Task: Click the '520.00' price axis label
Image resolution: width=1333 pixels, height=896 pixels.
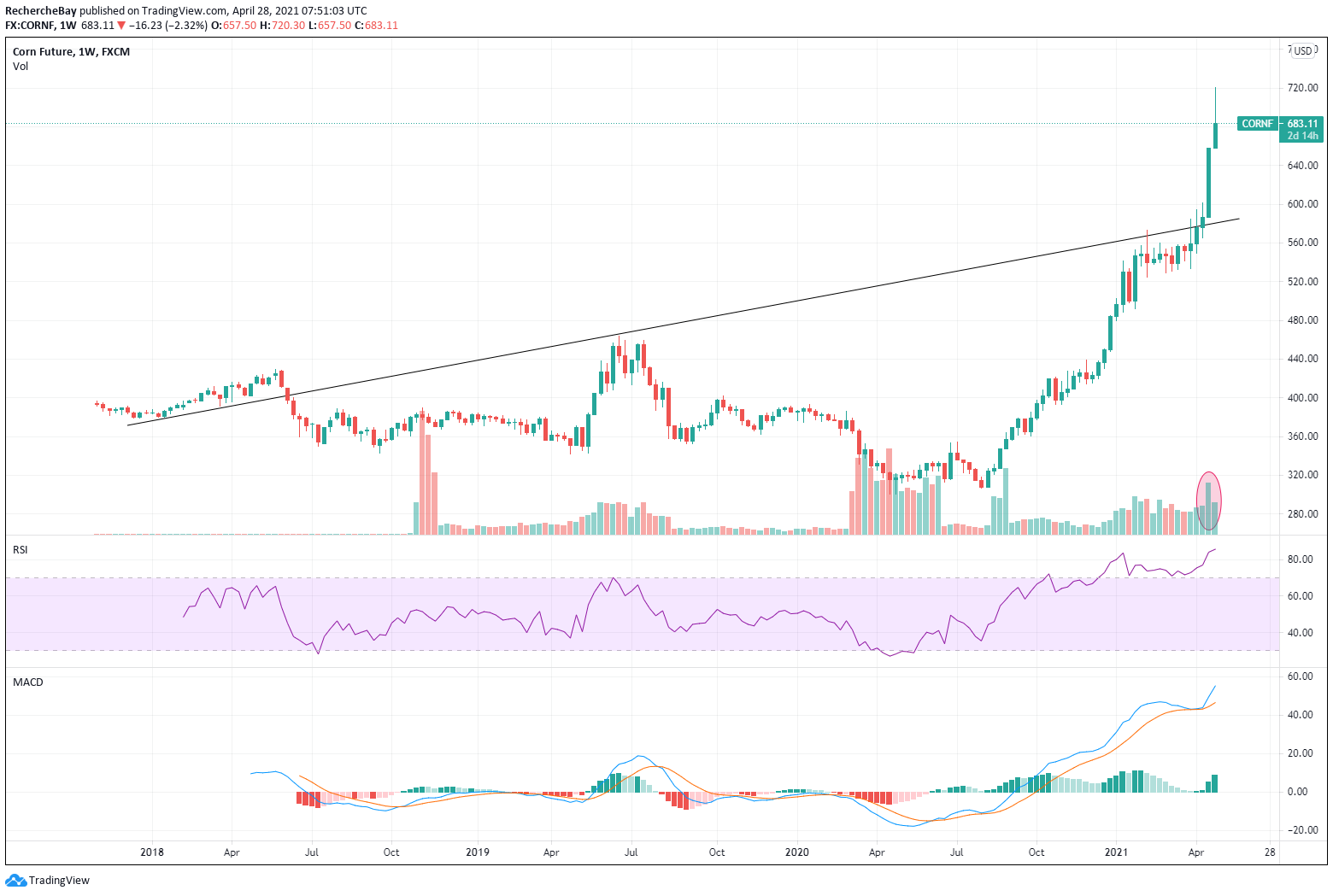Action: pyautogui.click(x=1302, y=282)
